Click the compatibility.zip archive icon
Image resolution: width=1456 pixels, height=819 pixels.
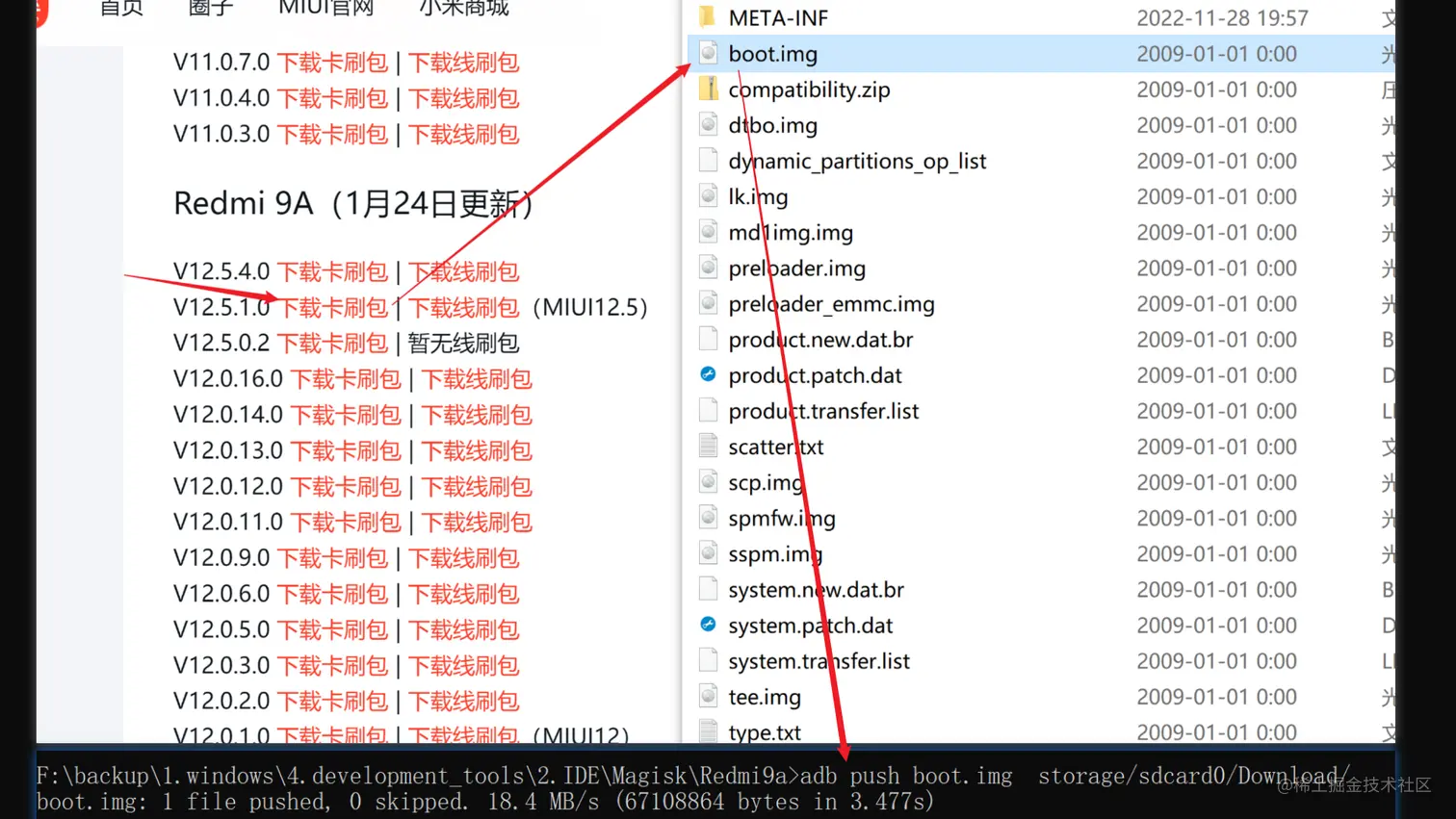coord(708,90)
